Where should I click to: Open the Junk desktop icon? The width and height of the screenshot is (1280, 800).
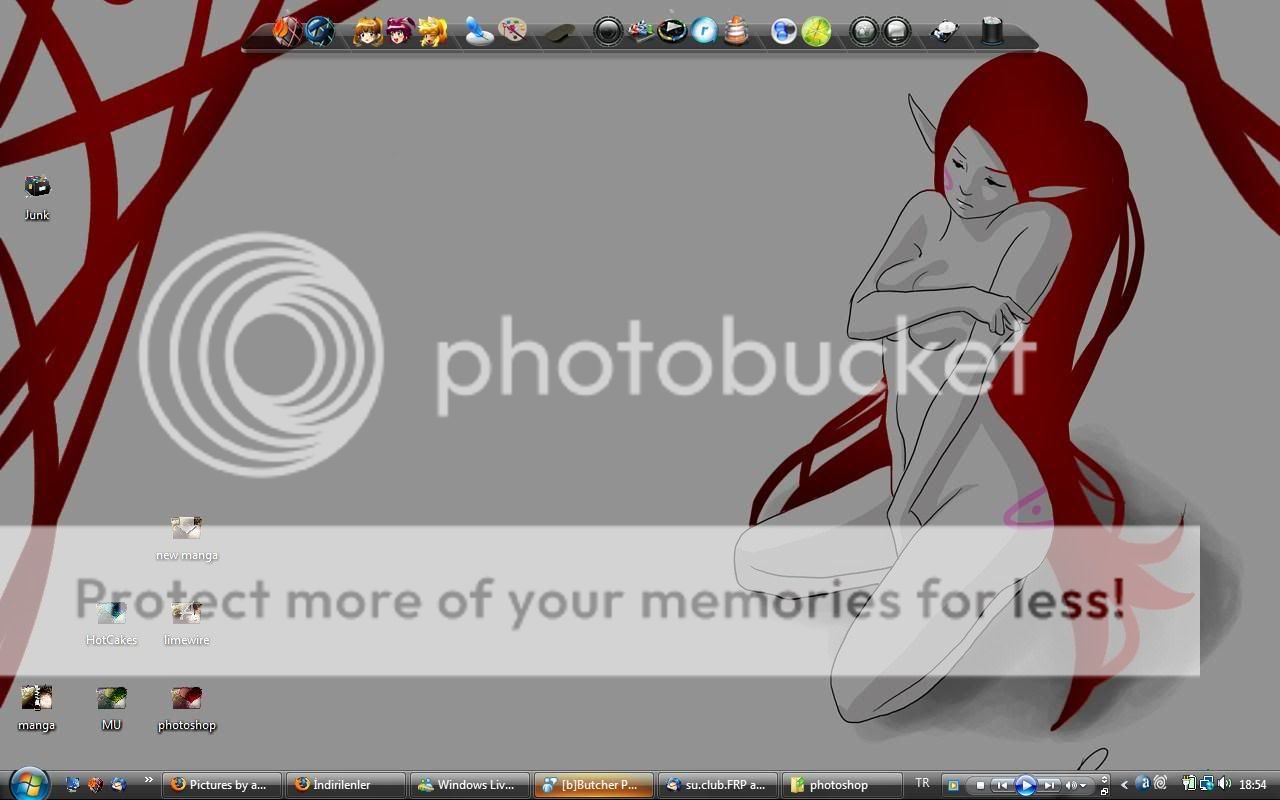click(x=37, y=197)
